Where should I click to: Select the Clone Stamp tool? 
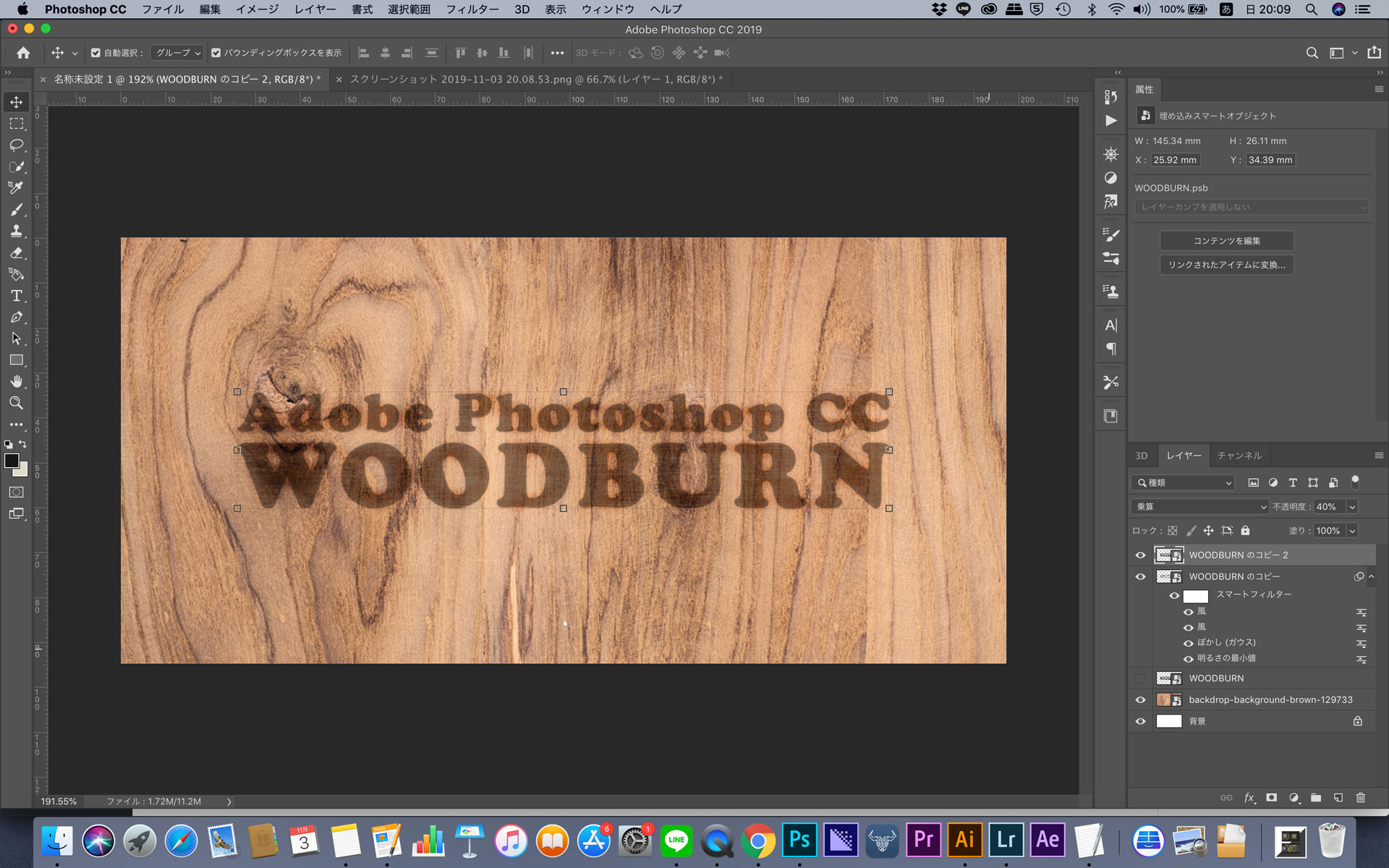pos(16,231)
